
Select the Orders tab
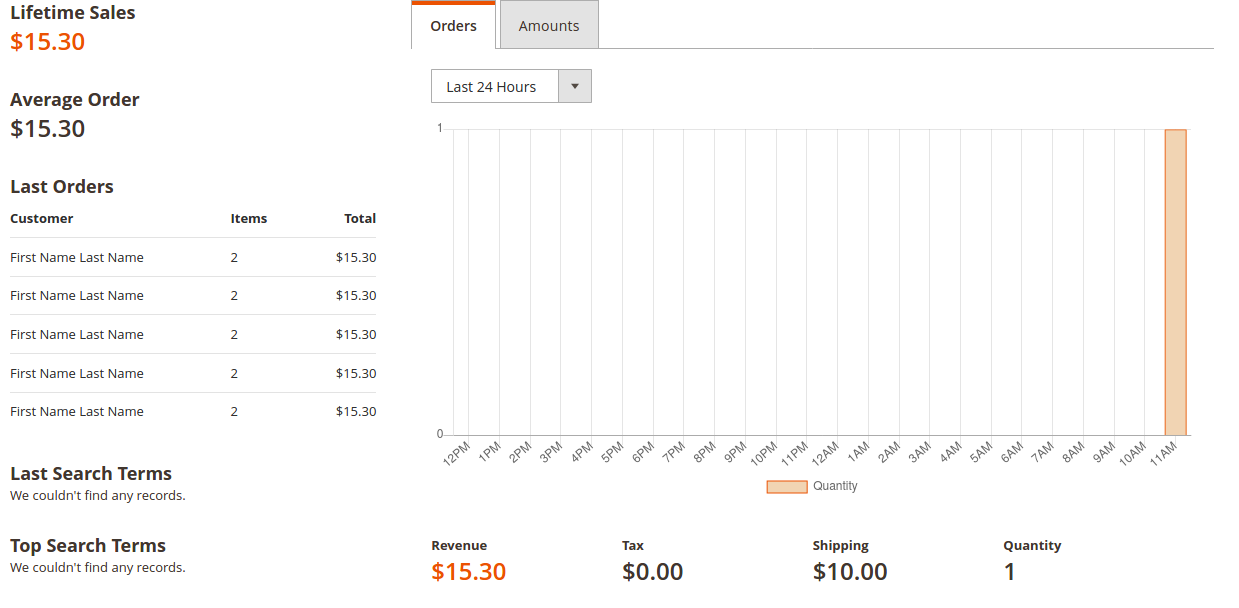(x=453, y=27)
